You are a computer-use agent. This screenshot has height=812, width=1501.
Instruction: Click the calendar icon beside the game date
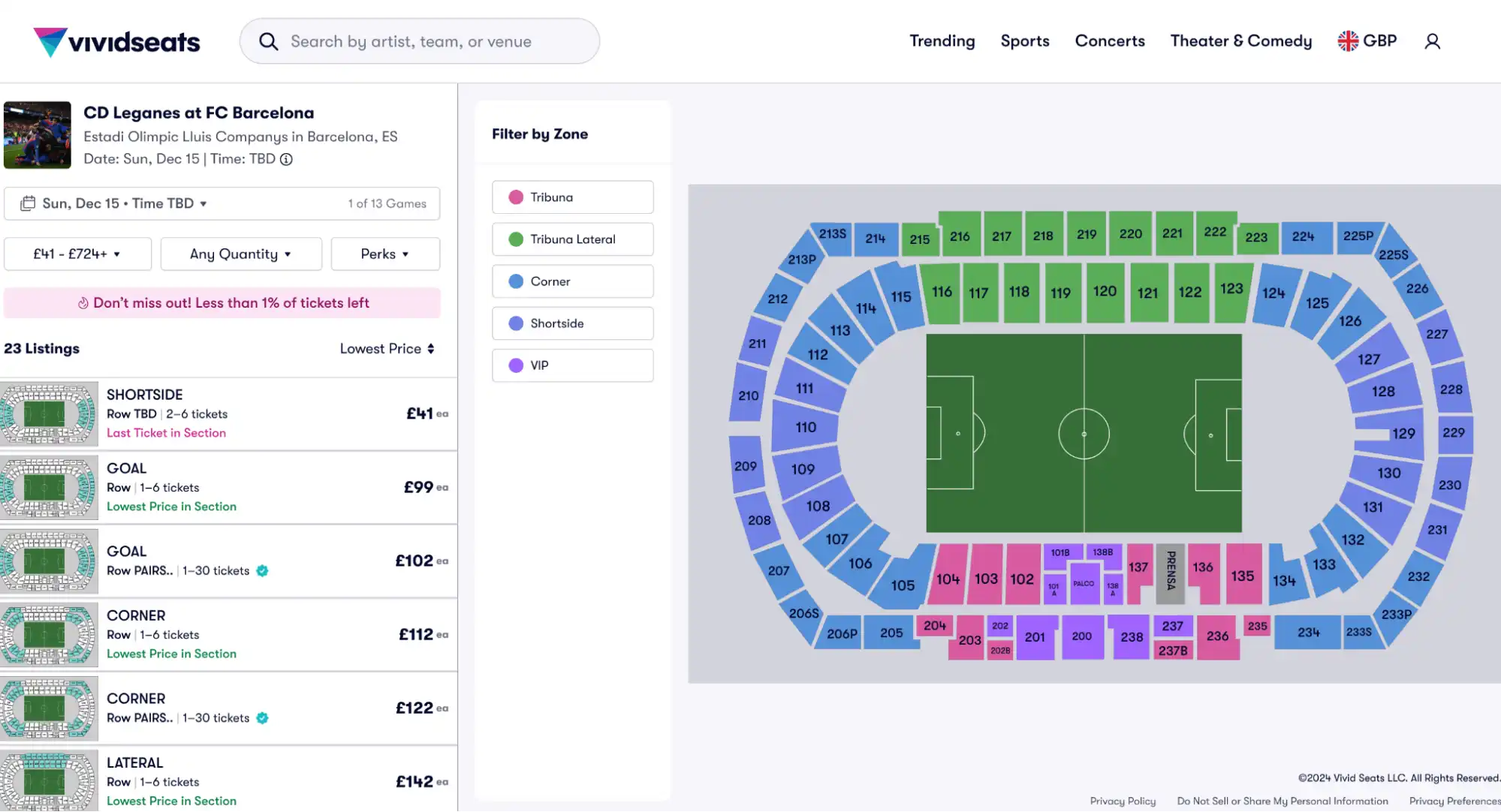tap(28, 203)
